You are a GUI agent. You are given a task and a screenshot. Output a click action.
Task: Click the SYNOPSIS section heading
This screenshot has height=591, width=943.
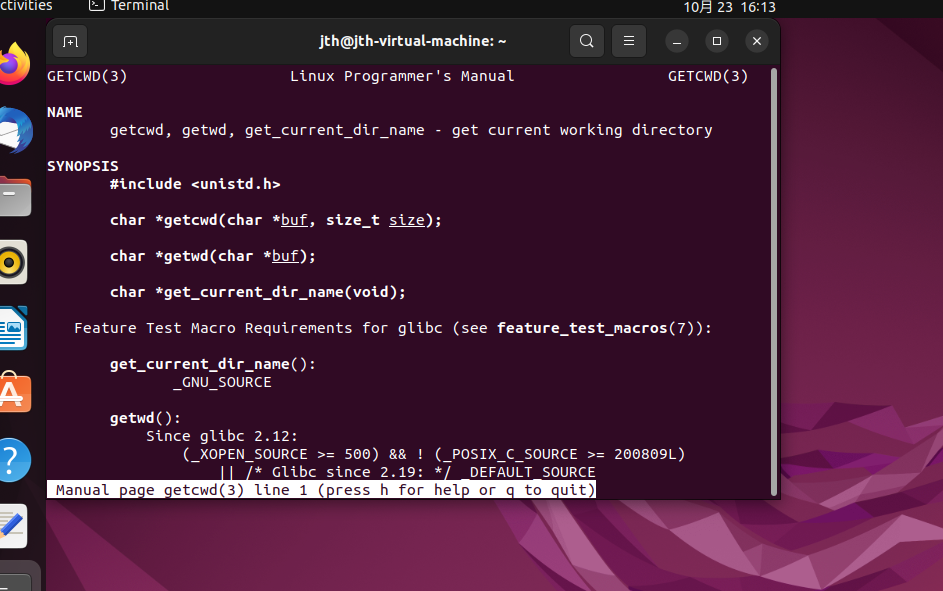[x=83, y=166]
